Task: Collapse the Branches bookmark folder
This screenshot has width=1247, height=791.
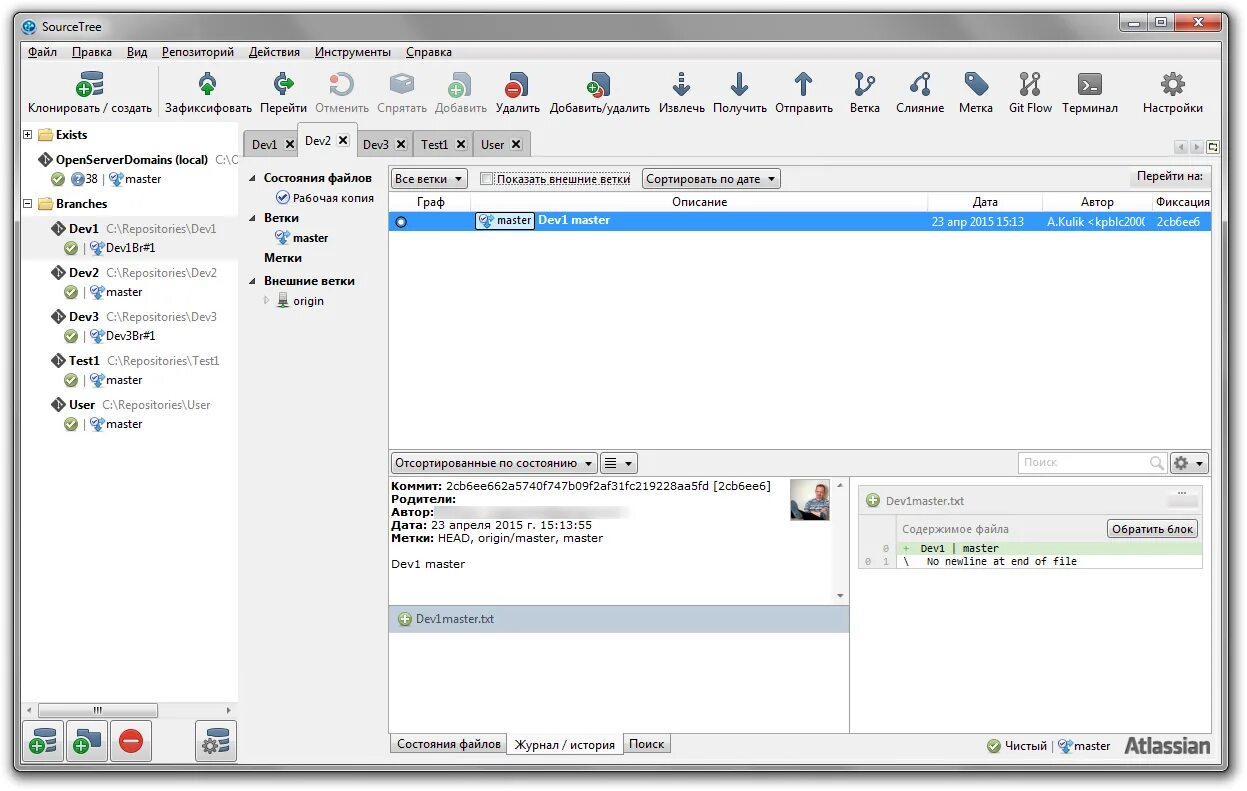Action: (28, 203)
